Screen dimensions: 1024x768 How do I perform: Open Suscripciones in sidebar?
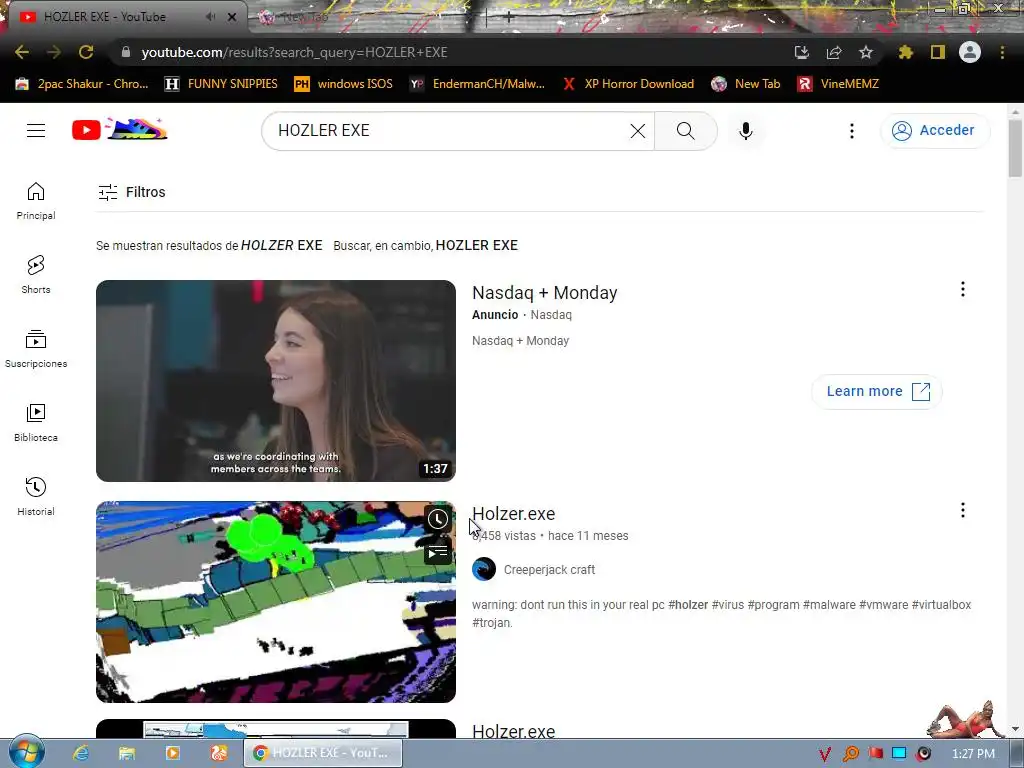(36, 349)
